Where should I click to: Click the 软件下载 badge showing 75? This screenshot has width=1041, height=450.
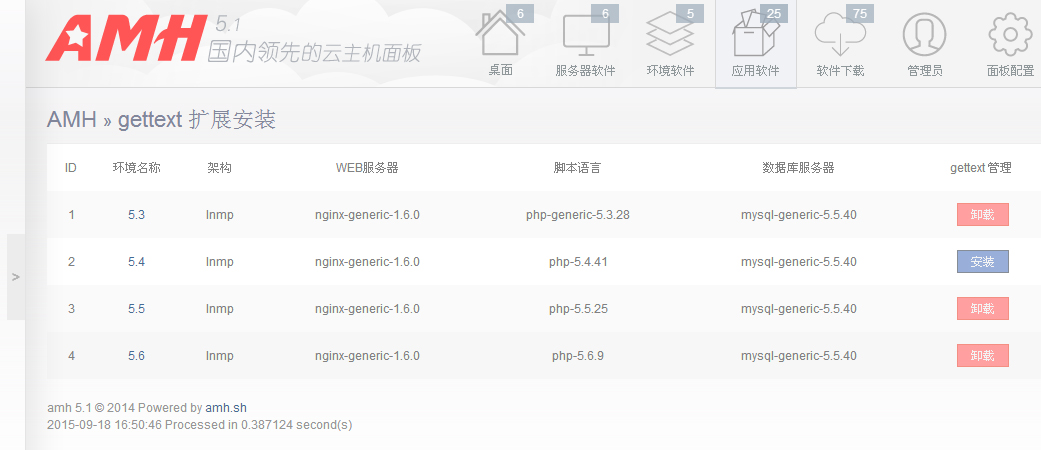858,13
